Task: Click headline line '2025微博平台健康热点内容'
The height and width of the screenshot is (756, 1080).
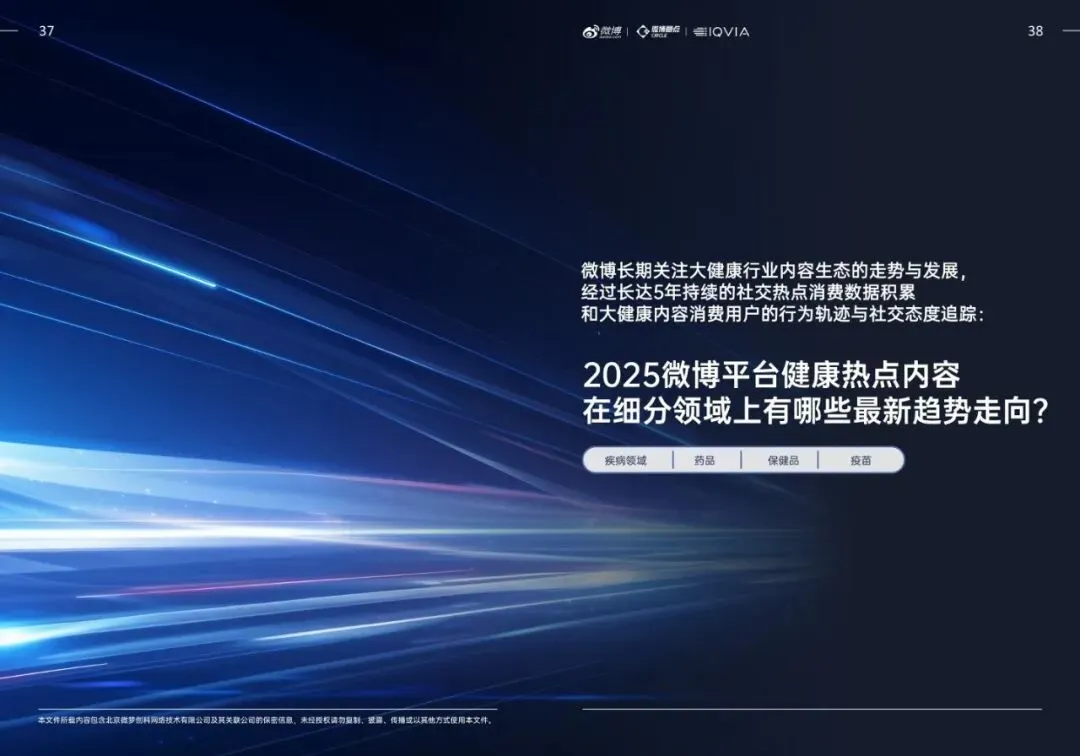Action: [771, 375]
